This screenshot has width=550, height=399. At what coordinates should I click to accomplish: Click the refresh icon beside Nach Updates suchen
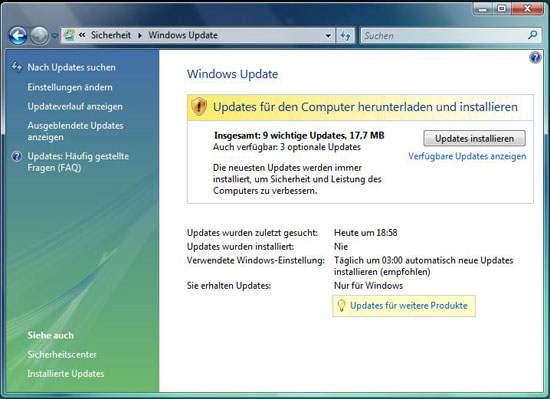17,67
